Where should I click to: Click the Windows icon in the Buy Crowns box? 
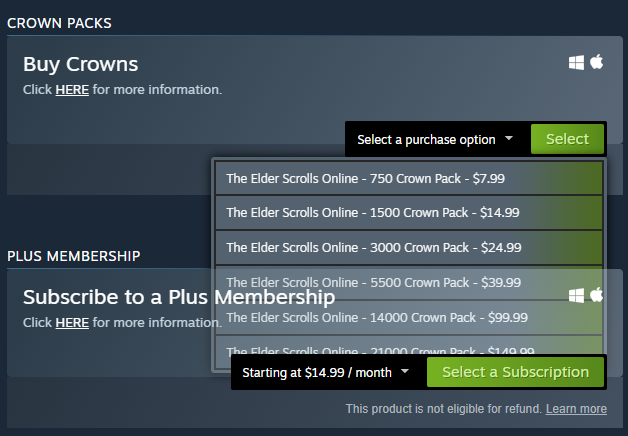click(x=576, y=62)
